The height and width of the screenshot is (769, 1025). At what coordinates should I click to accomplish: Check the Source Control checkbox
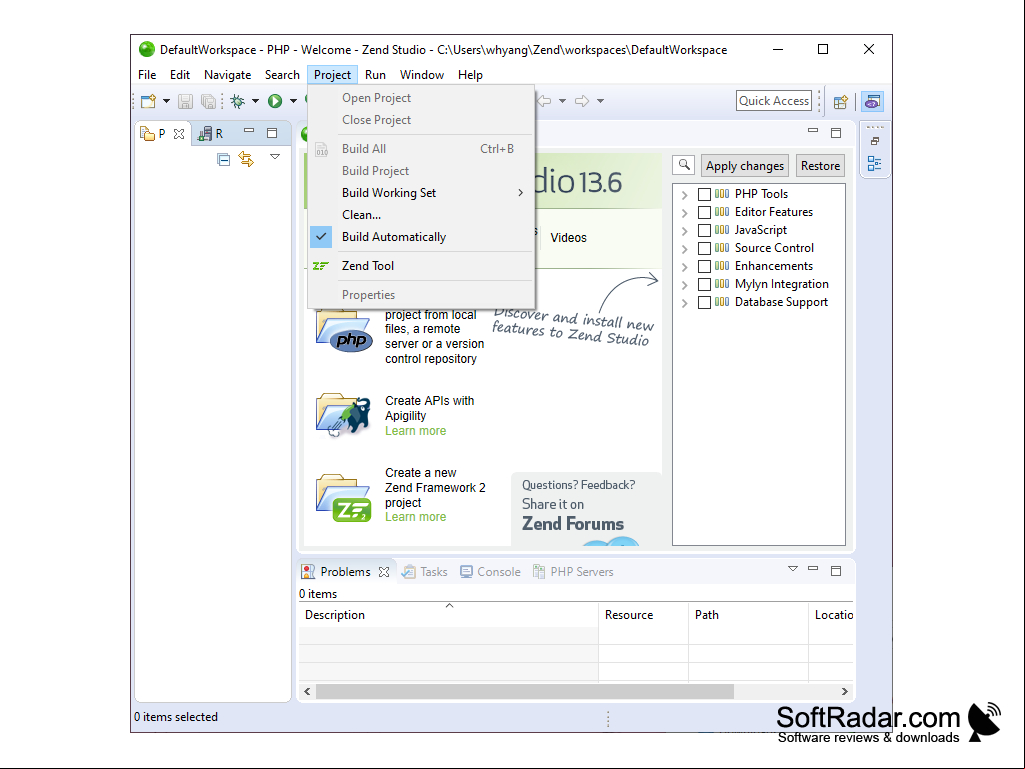pyautogui.click(x=705, y=248)
